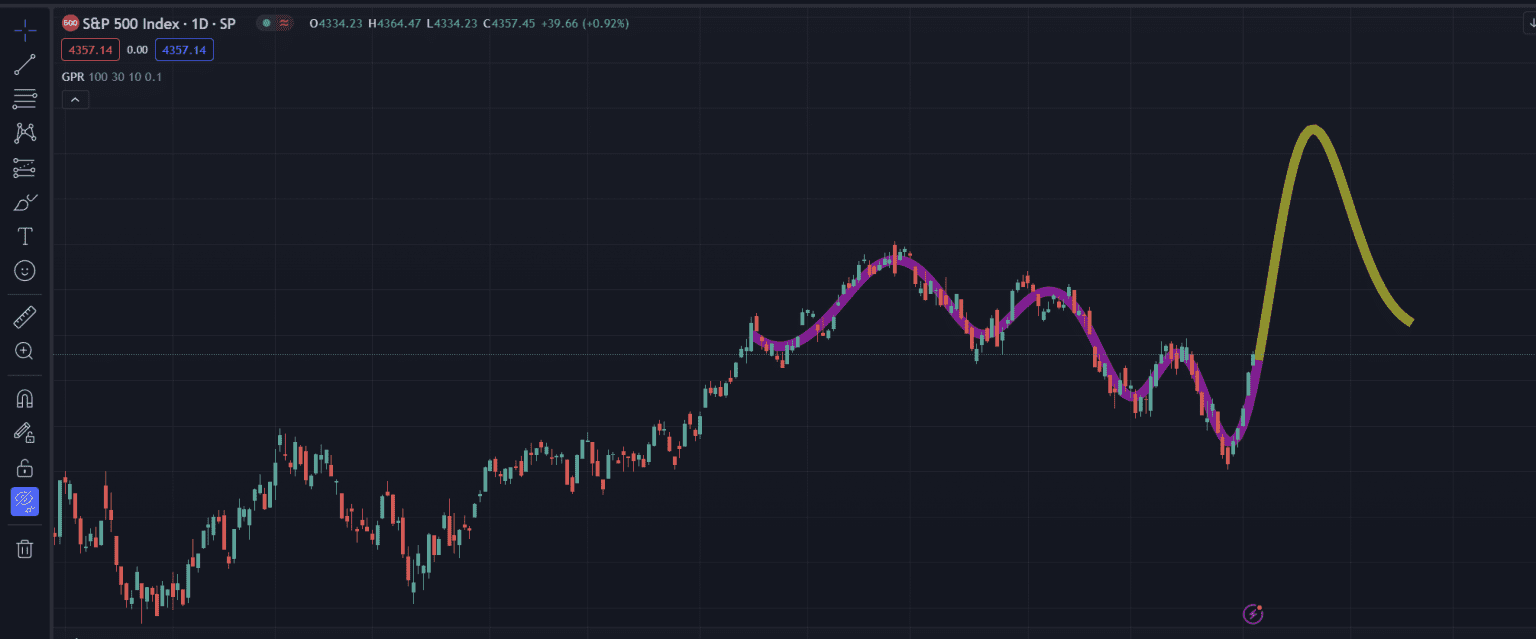Click the red bid price button 4357.14
Screen dimensions: 1536x639
90,49
